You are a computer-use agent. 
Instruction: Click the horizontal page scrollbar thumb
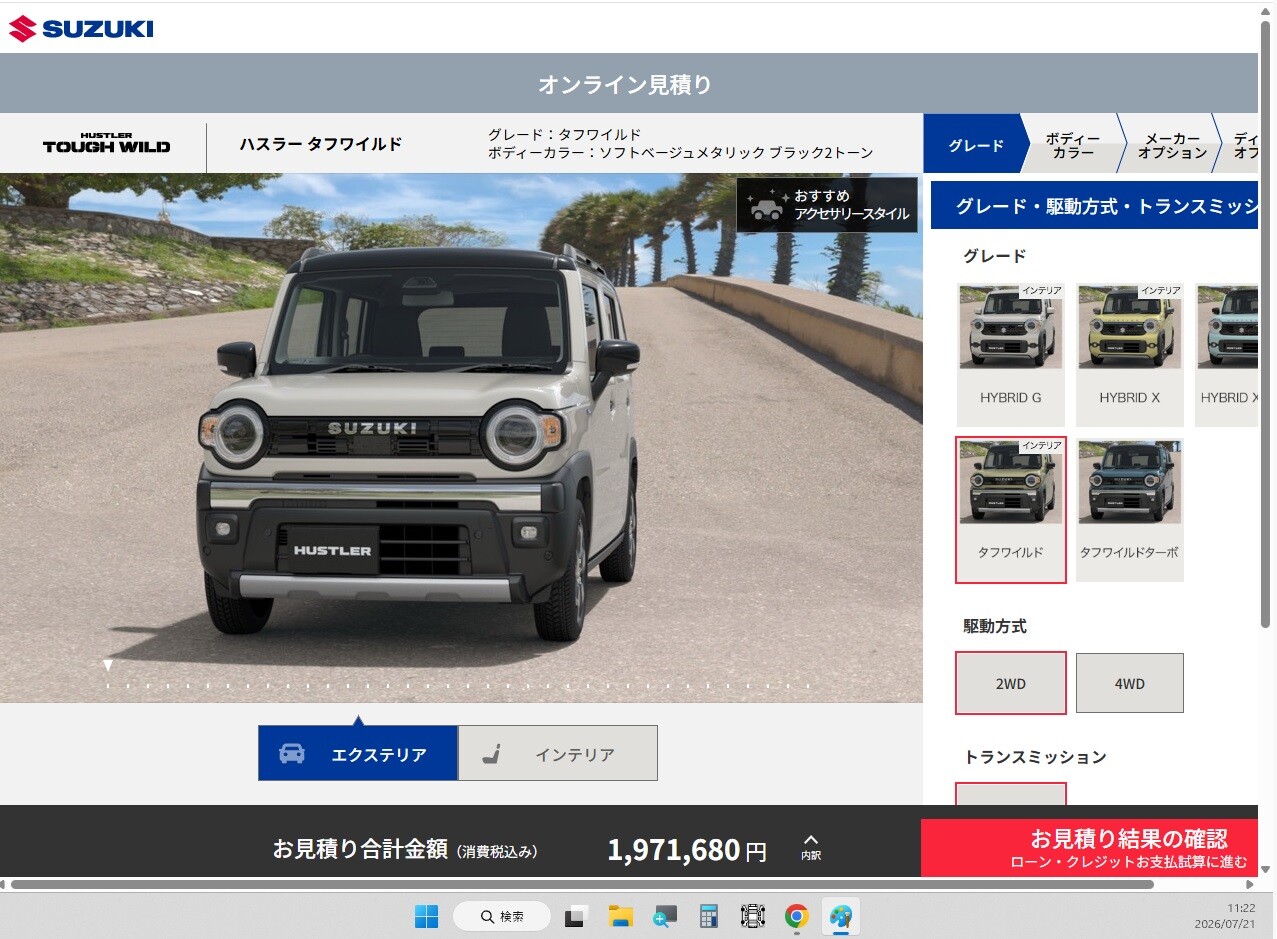tap(582, 884)
